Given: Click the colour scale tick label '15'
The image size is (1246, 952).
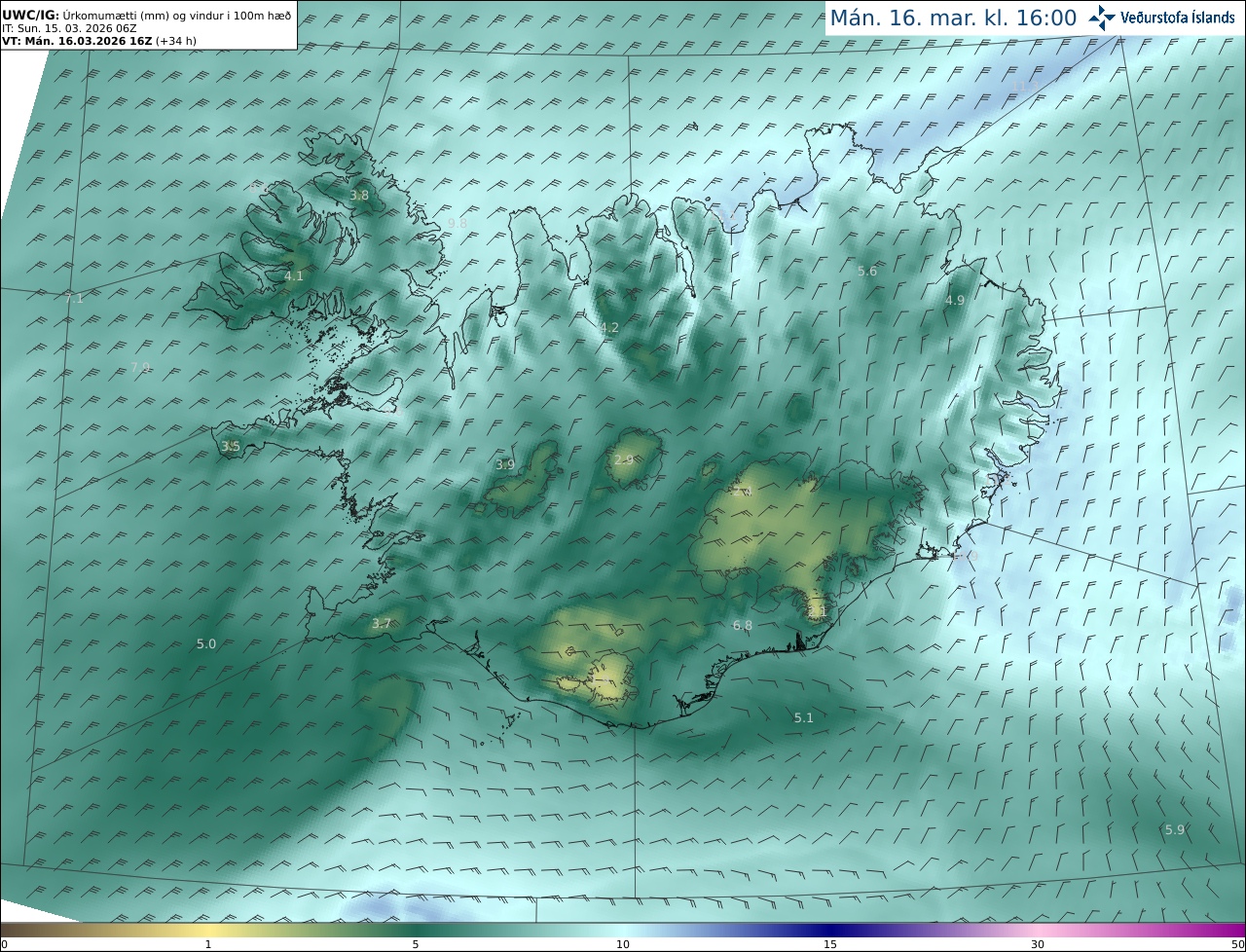Looking at the screenshot, I should 830,944.
